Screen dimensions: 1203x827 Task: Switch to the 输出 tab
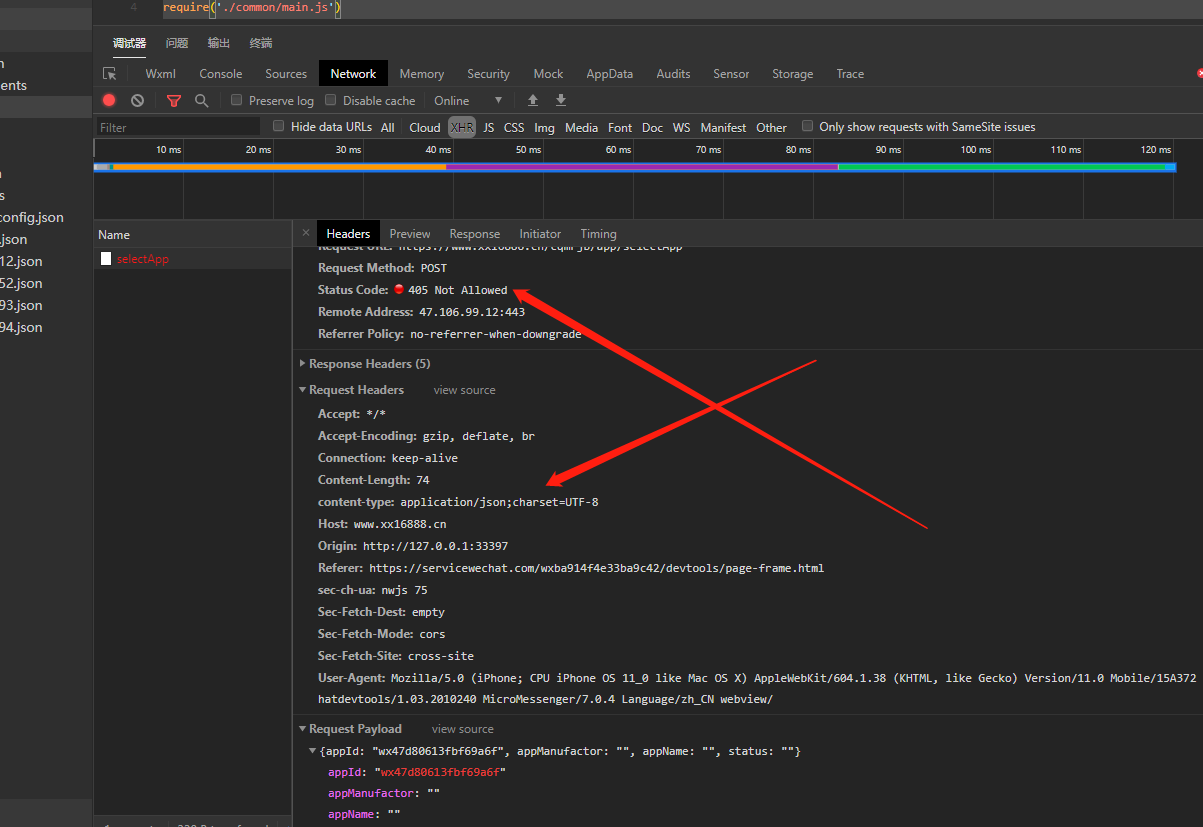point(219,43)
